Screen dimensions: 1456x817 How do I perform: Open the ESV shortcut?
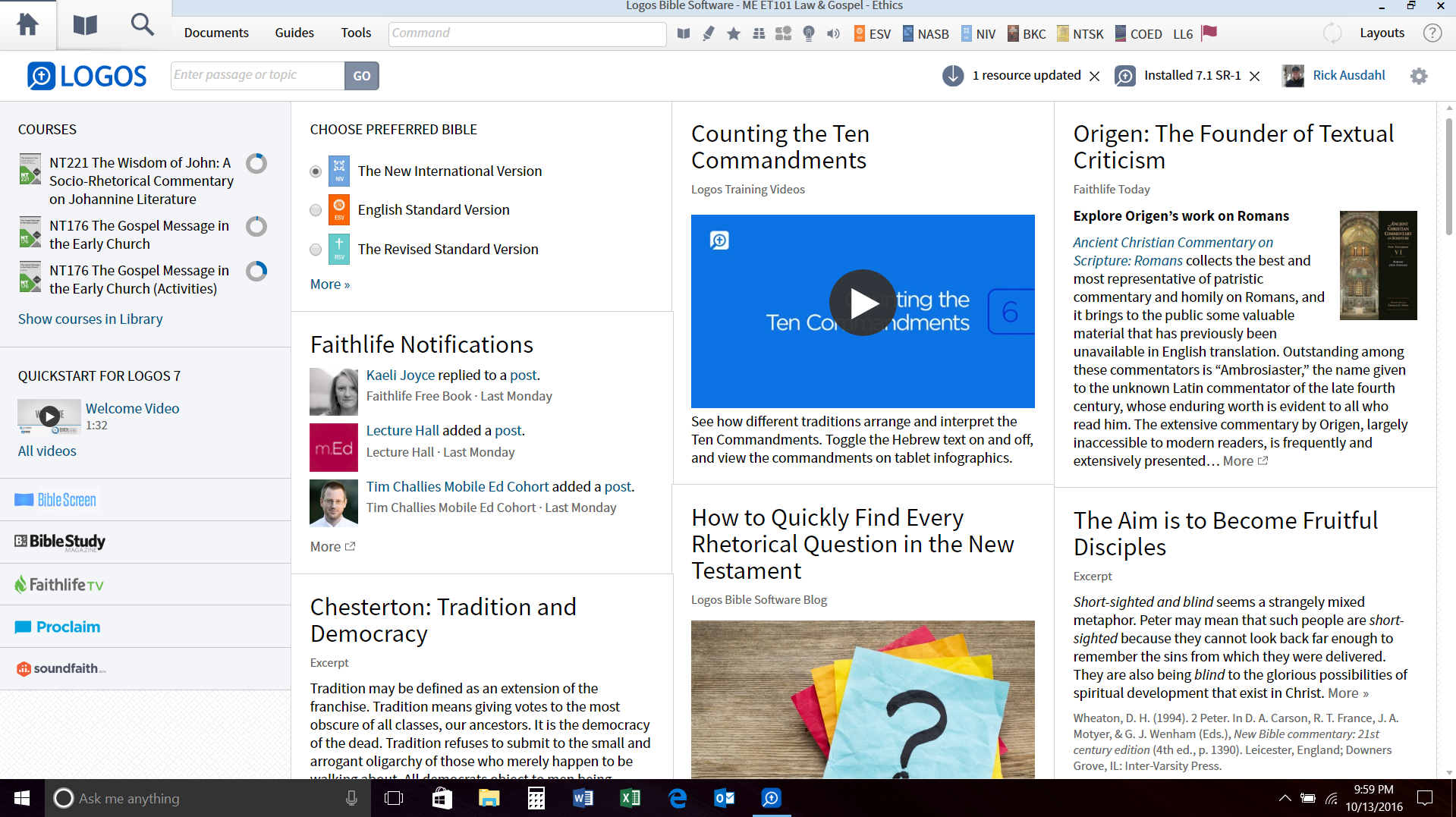click(873, 33)
